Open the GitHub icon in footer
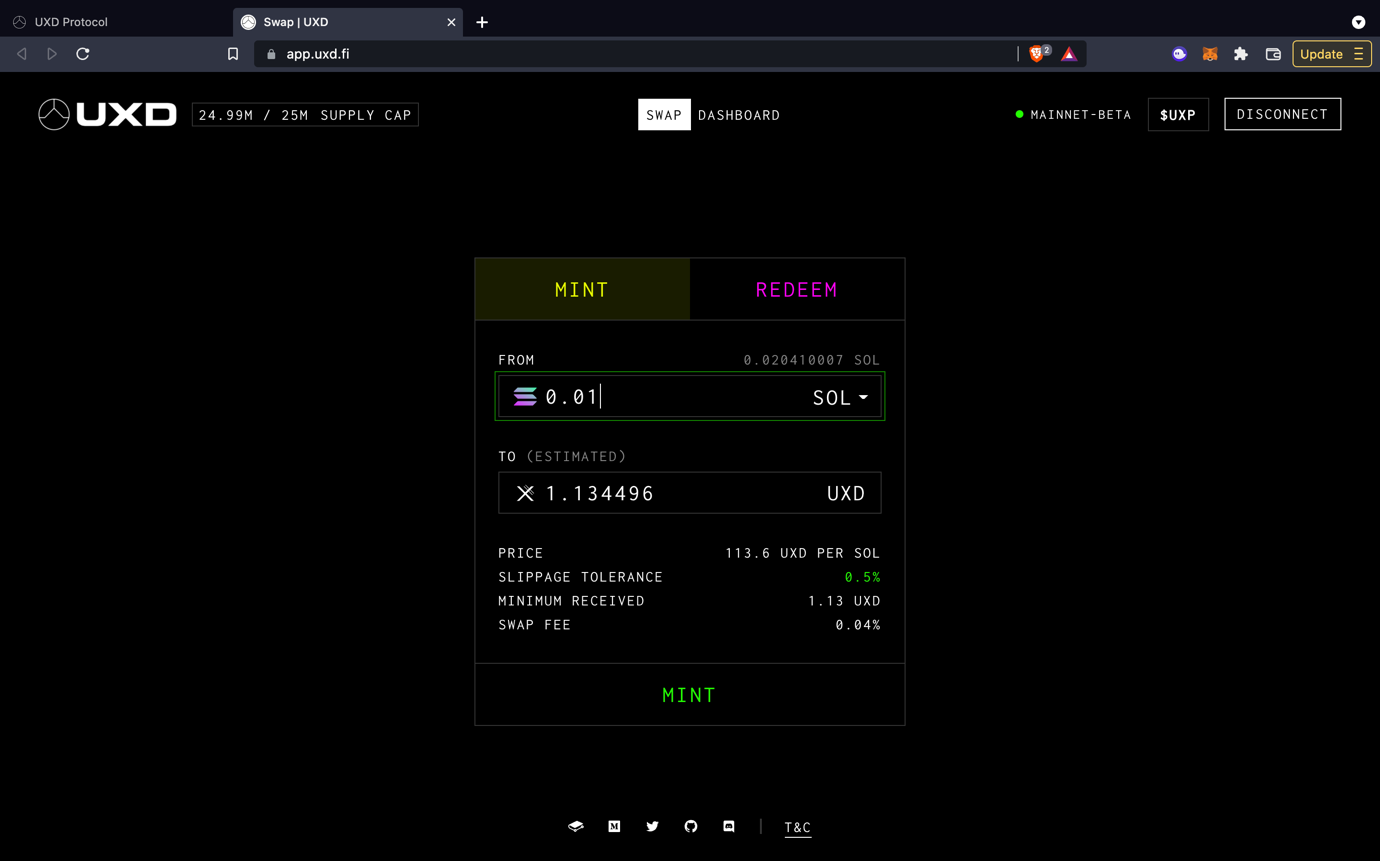 (691, 827)
